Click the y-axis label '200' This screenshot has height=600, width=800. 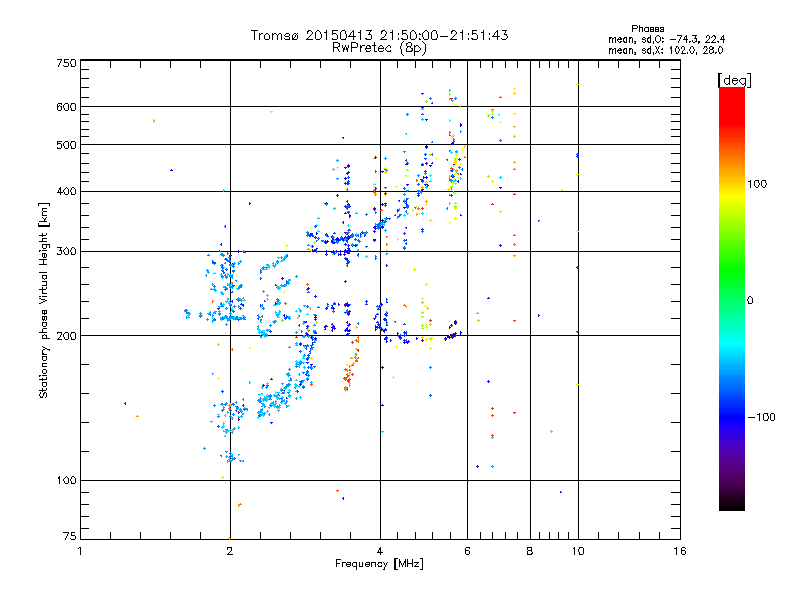tap(66, 335)
